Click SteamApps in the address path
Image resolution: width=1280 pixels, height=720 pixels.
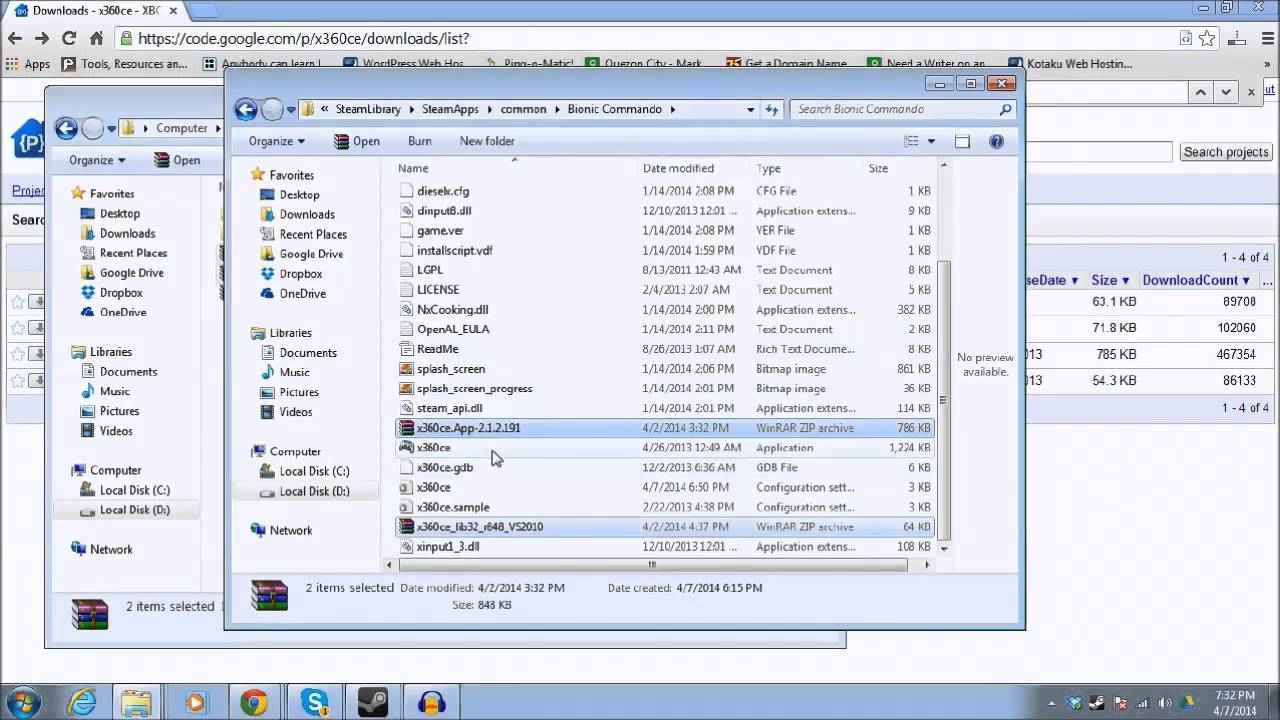click(449, 109)
